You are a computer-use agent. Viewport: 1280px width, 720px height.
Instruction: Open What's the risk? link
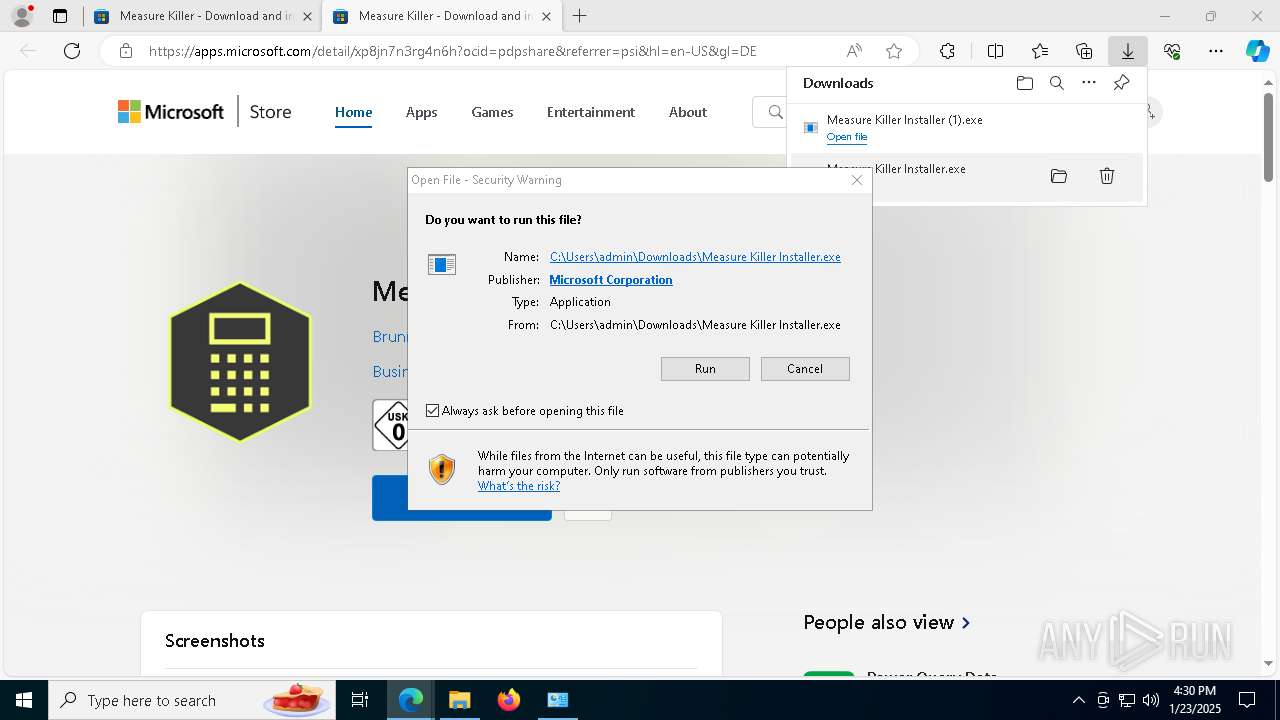518,486
